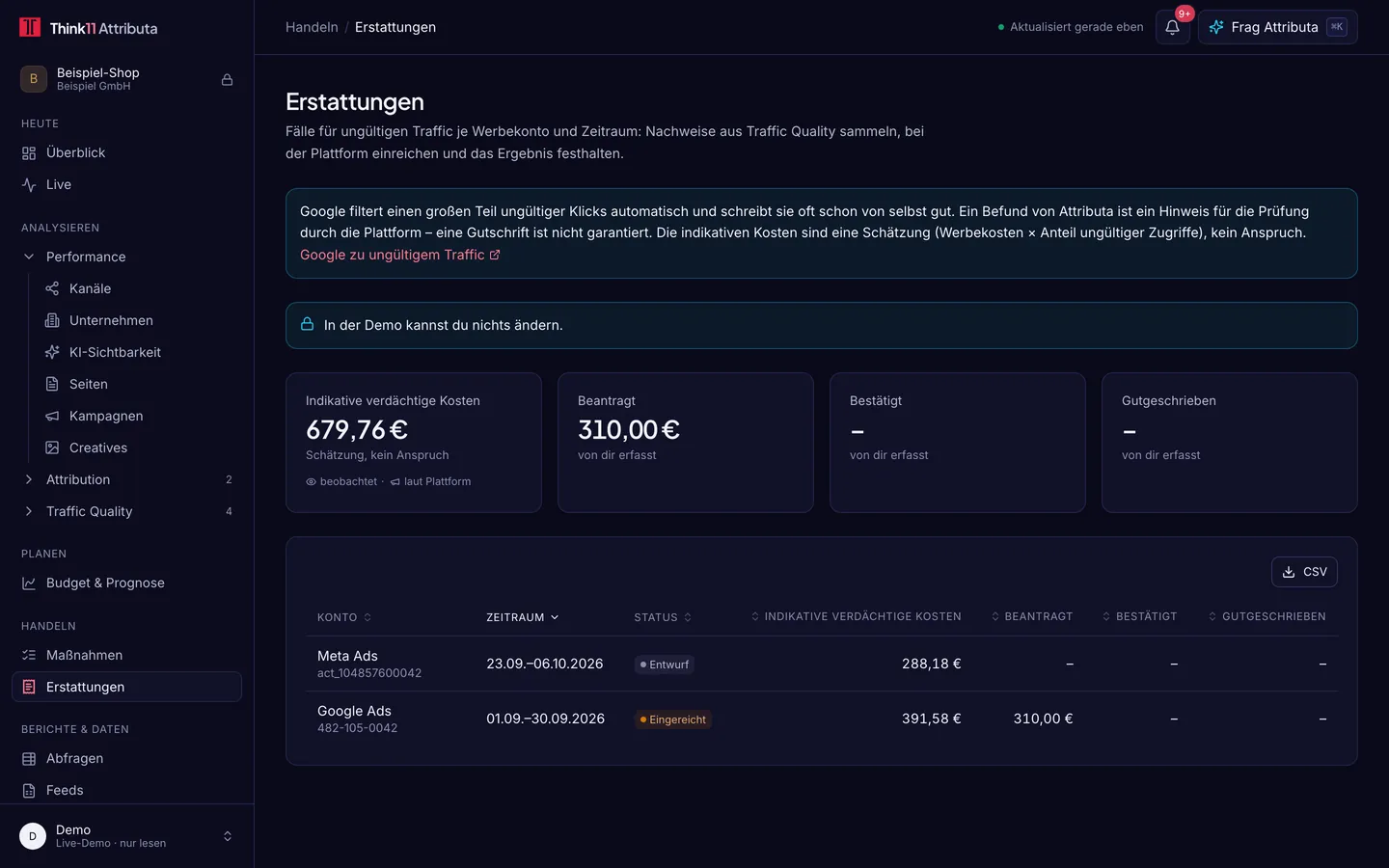Sort the table by Beantragt
1389x868 pixels.
1032,616
